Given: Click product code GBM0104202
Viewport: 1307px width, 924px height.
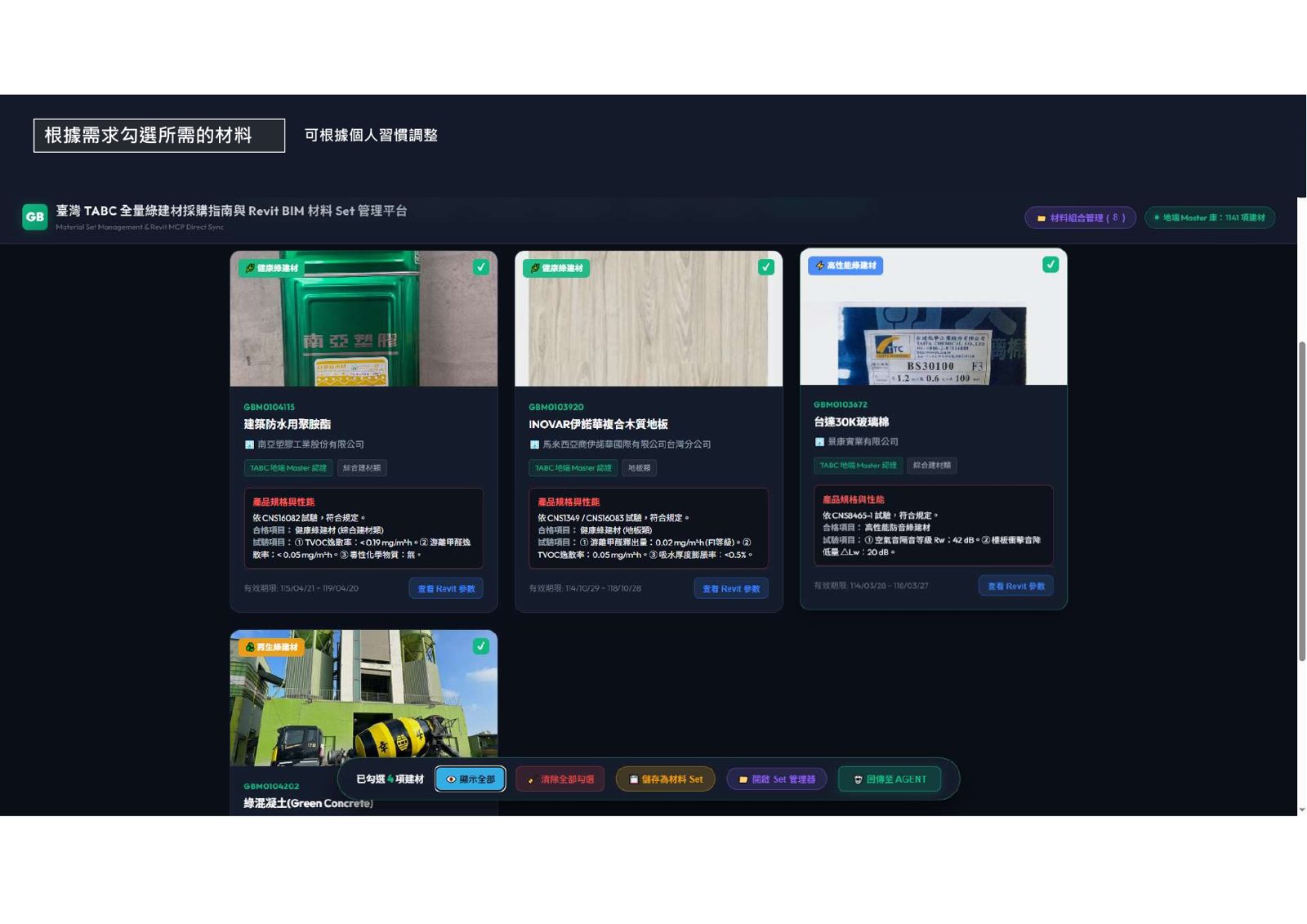Looking at the screenshot, I should click(271, 787).
